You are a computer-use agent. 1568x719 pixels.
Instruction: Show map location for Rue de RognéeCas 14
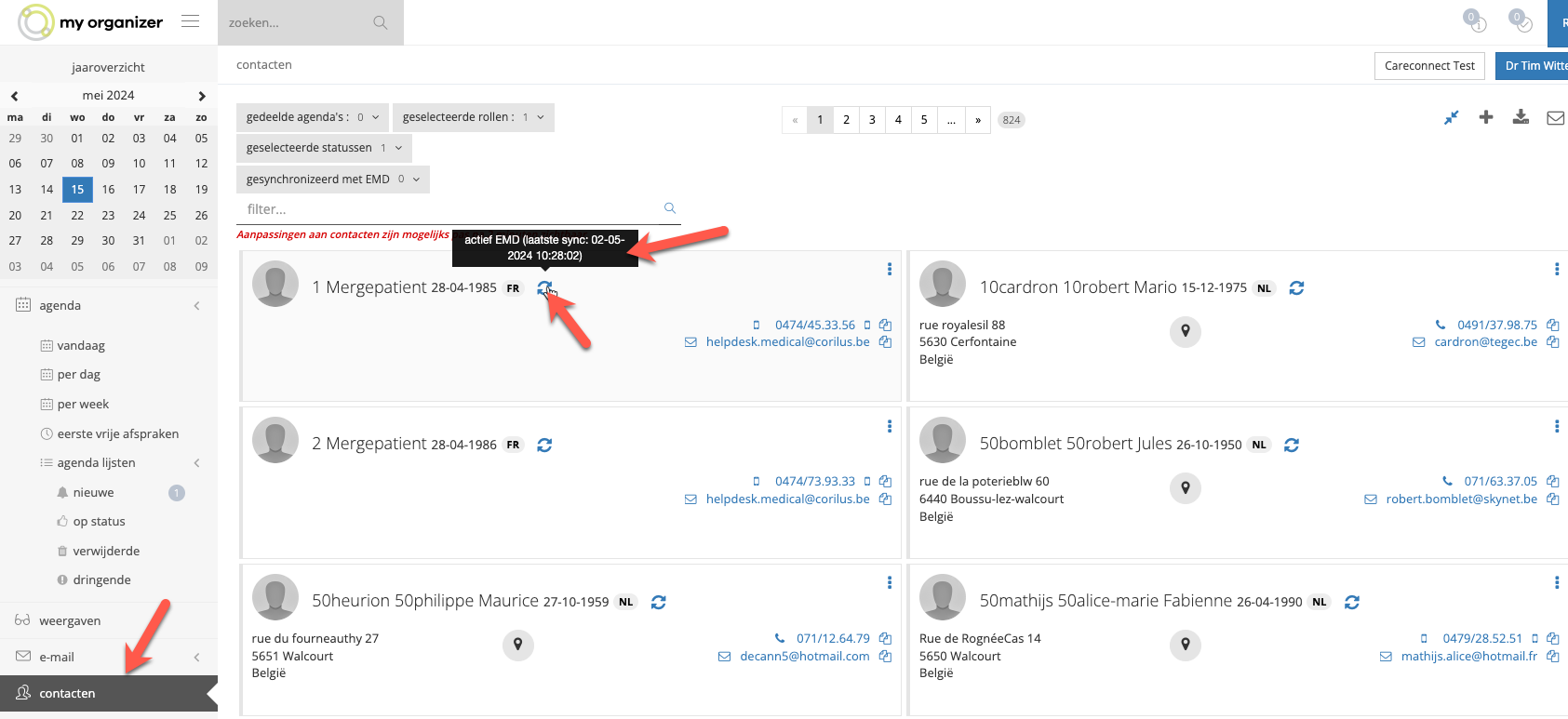pyautogui.click(x=1186, y=646)
